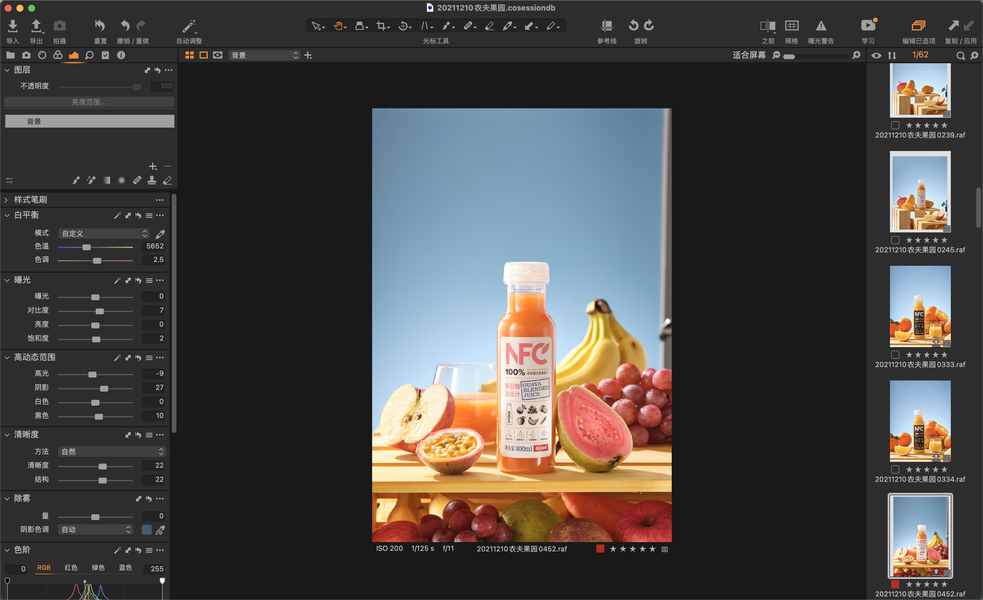Click the Shadow (阴影) slider in HDR panel
This screenshot has height=600, width=983.
(95, 388)
